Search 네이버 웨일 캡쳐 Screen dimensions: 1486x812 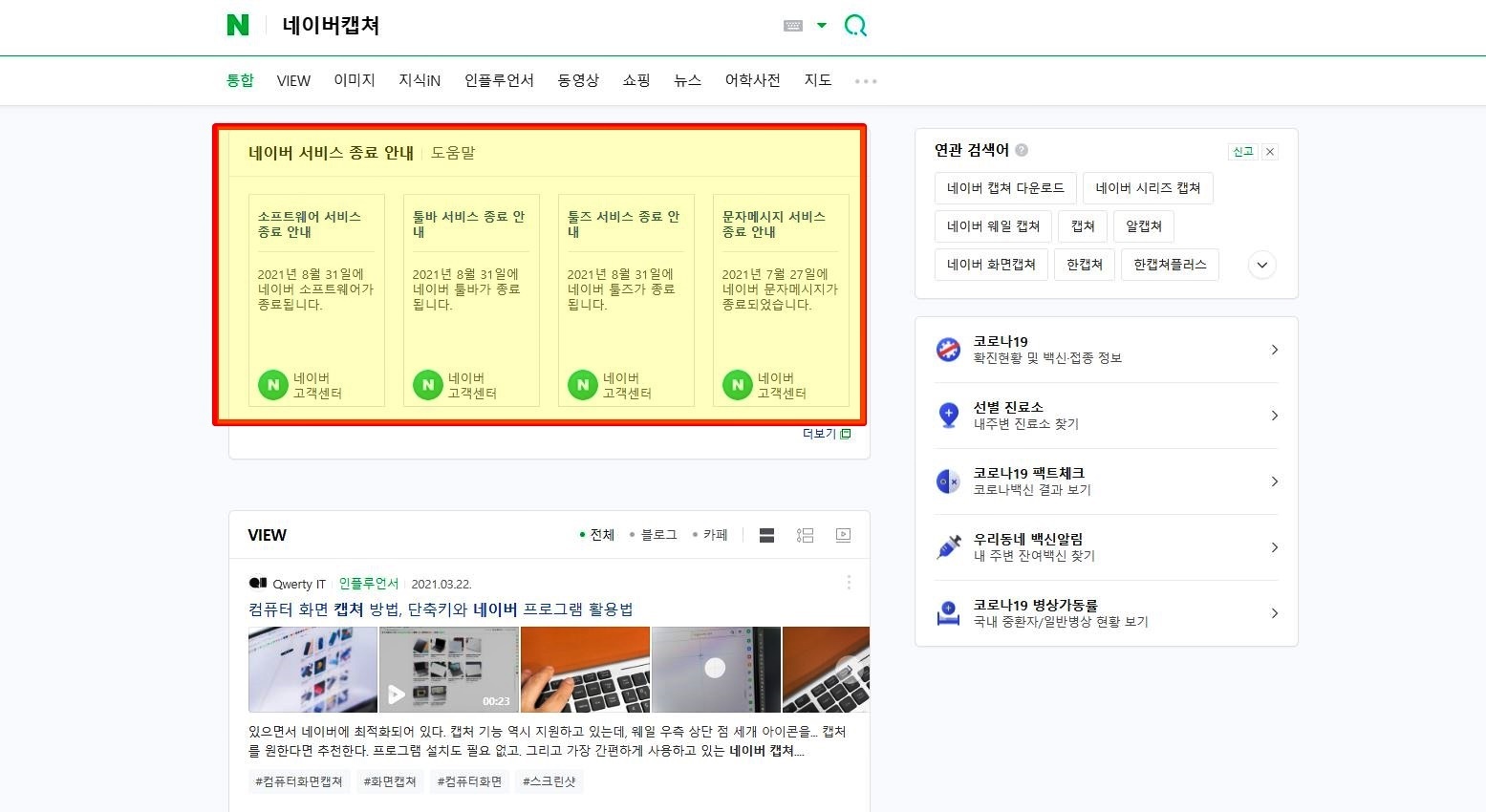point(993,226)
